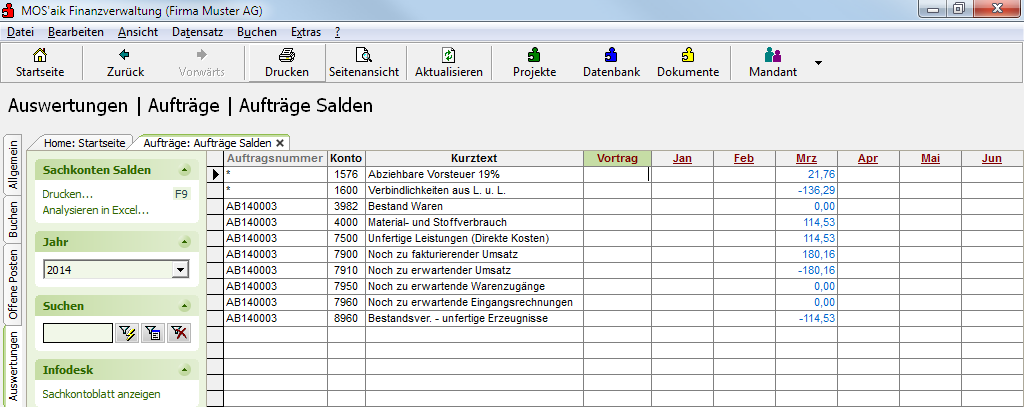Open the Datei menu

[20, 32]
